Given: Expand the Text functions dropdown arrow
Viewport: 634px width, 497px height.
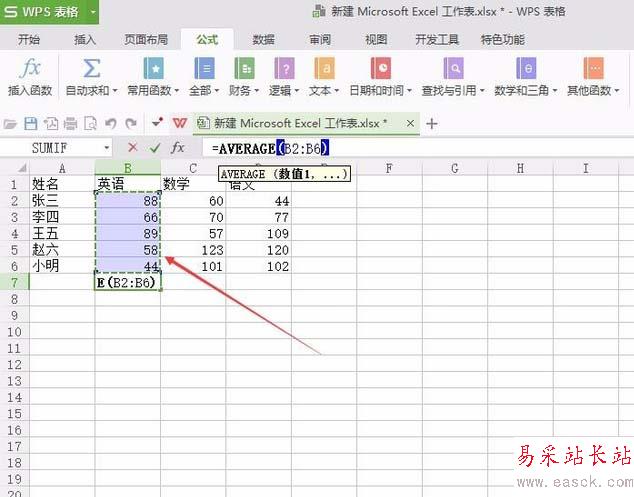Looking at the screenshot, I should click(336, 91).
